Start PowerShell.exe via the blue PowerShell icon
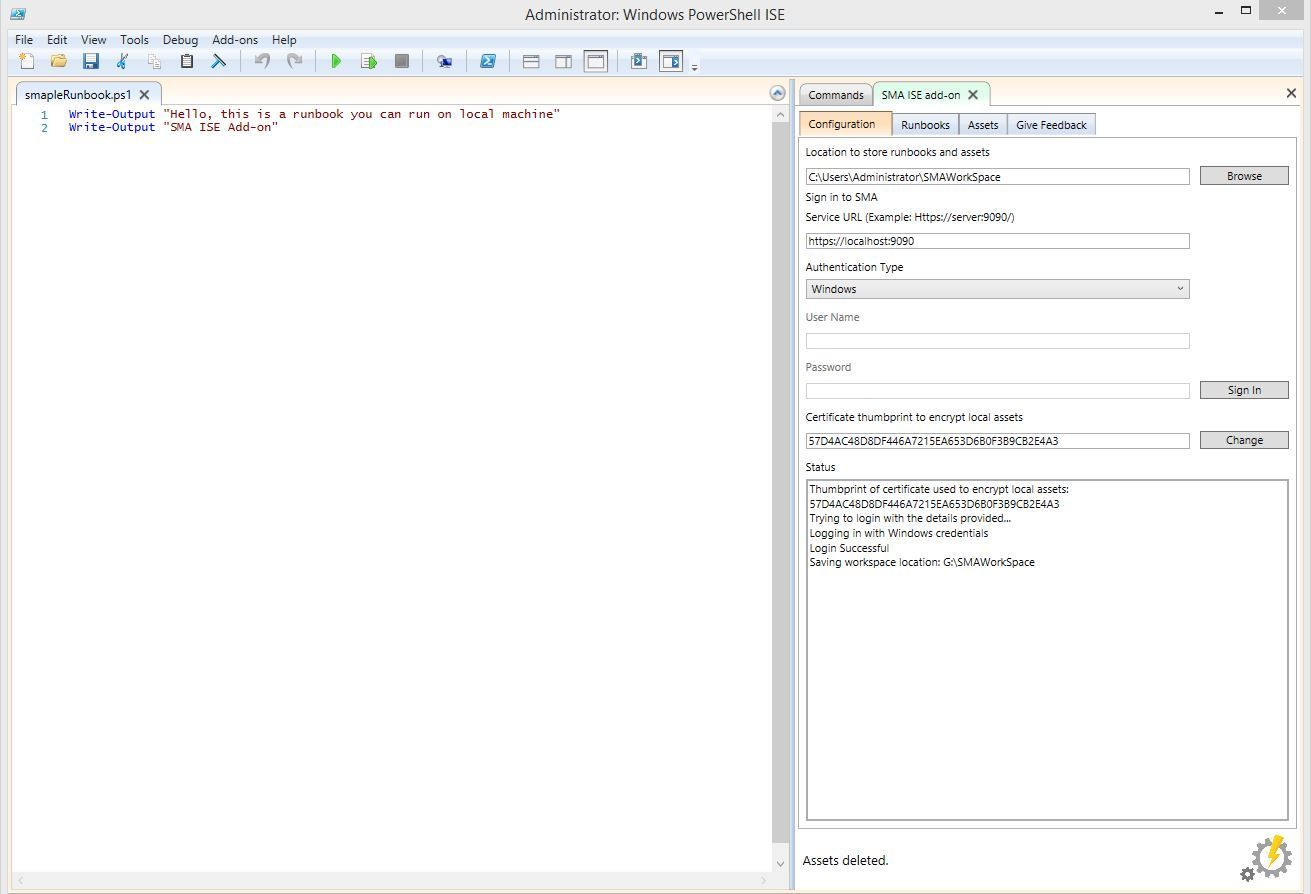1311x894 pixels. [x=488, y=61]
